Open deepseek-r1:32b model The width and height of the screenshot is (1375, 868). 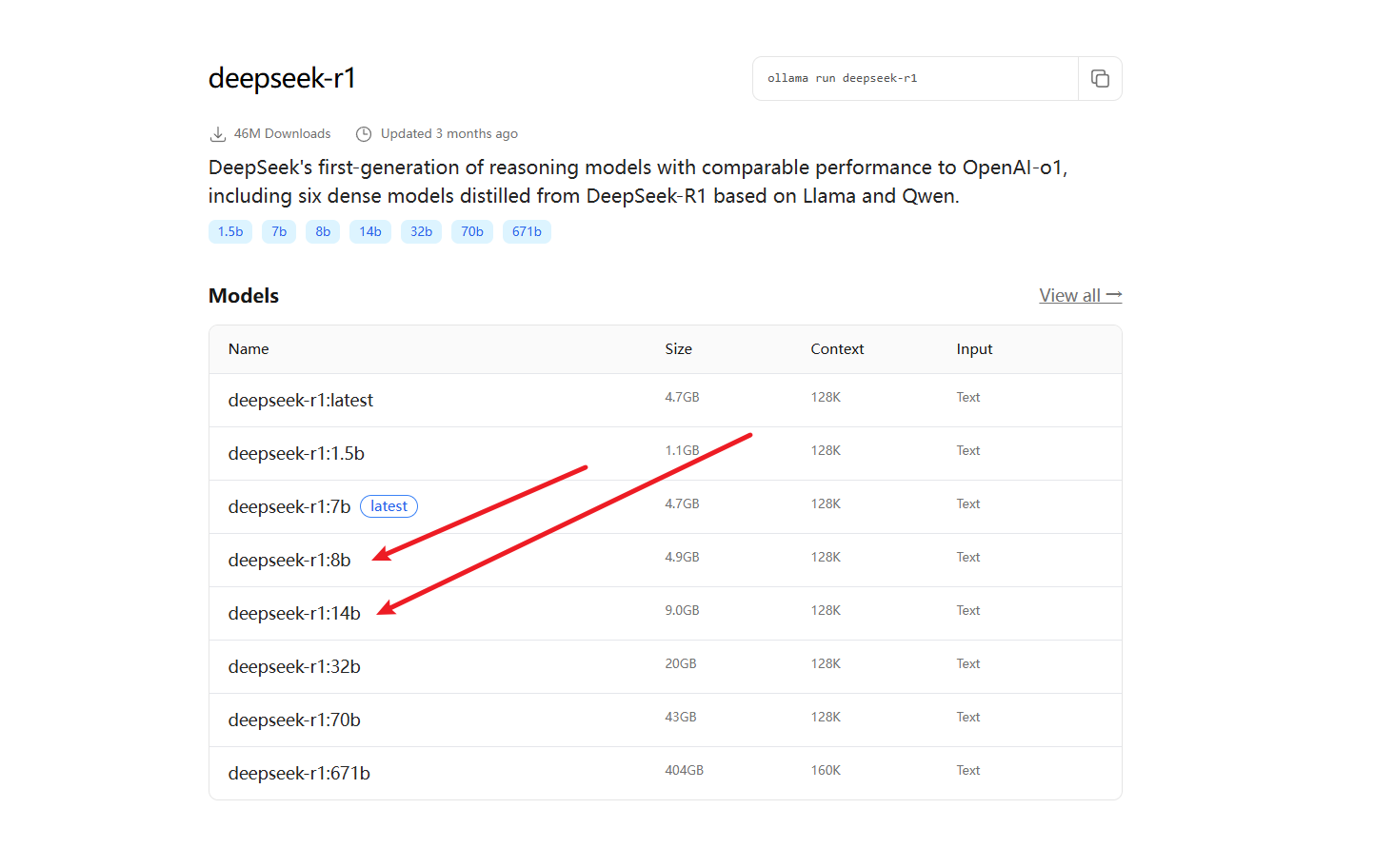(x=294, y=667)
